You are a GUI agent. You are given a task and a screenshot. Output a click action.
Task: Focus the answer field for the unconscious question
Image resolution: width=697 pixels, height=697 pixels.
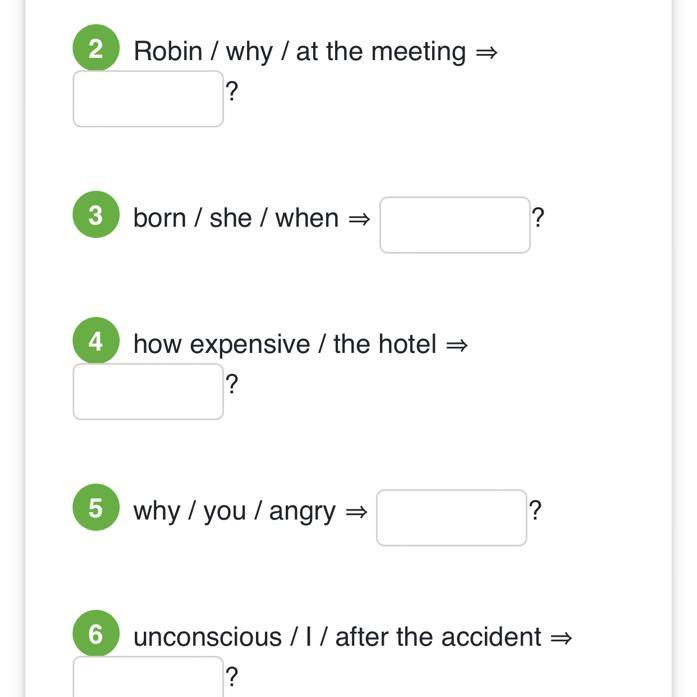tap(148, 678)
